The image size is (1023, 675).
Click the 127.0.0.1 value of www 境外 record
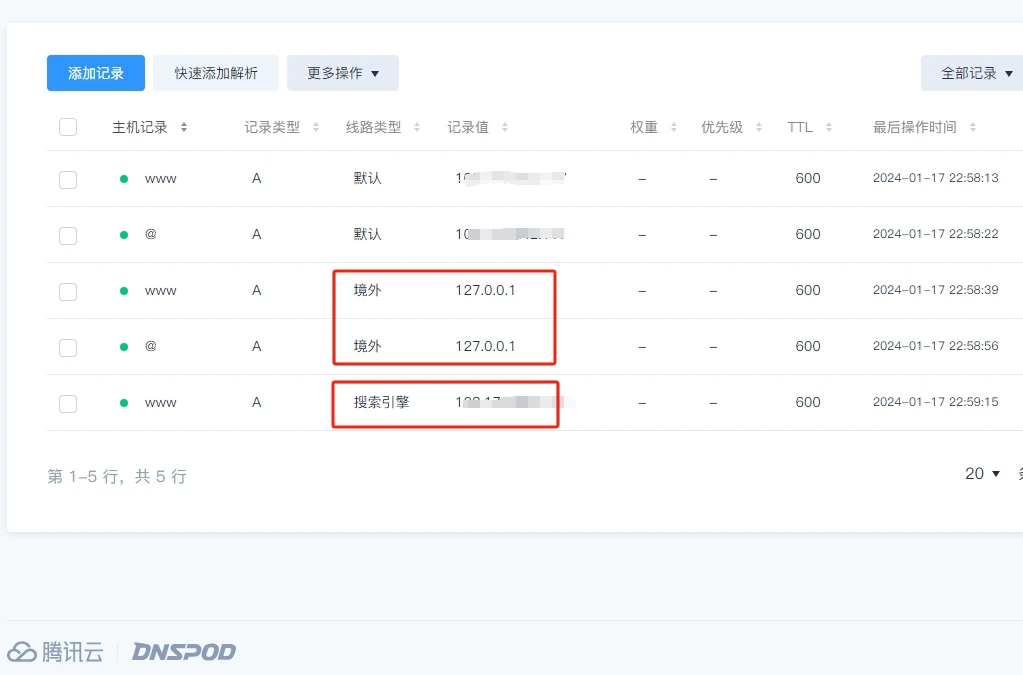point(485,291)
